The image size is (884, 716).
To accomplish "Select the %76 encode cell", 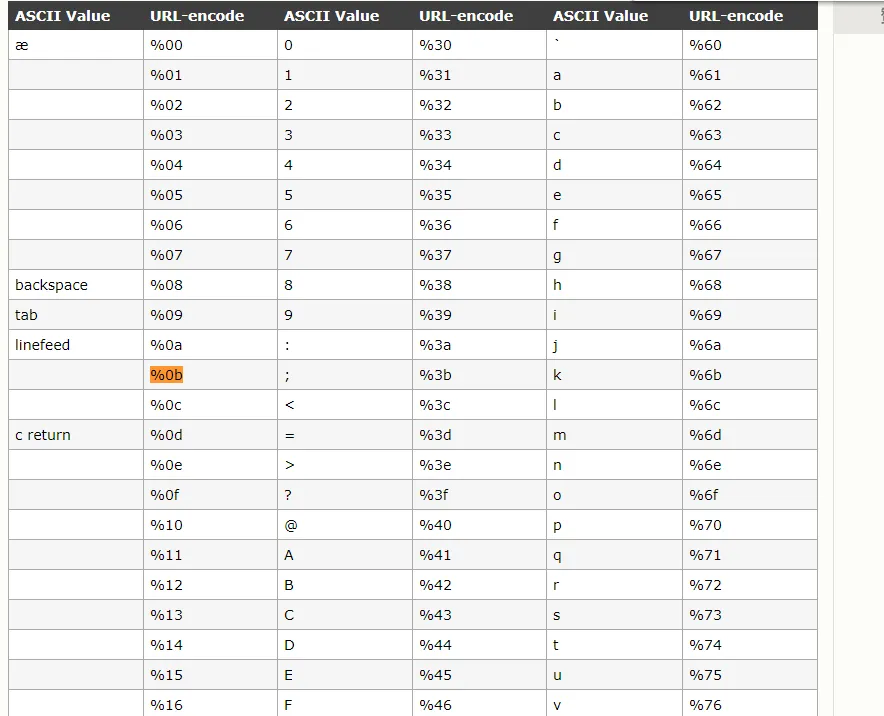I will 705,705.
